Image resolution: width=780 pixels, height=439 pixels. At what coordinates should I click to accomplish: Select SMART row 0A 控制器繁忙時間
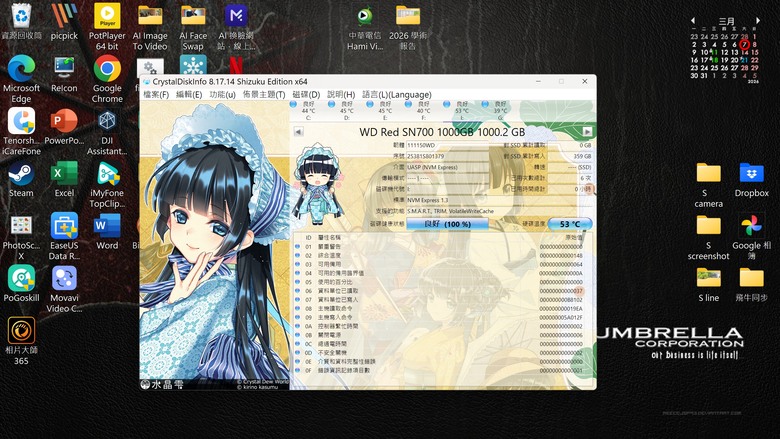pyautogui.click(x=441, y=326)
